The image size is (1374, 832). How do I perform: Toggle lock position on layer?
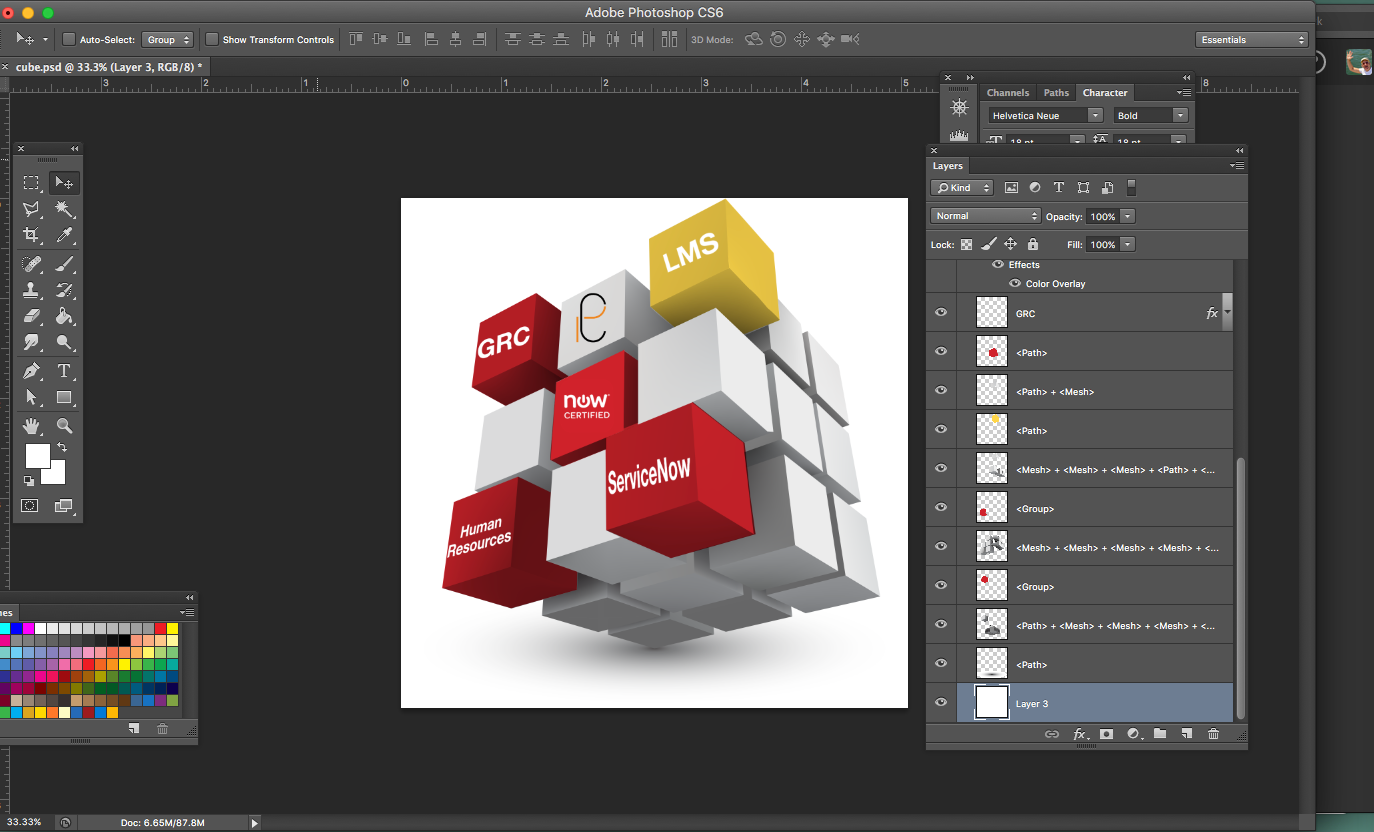1010,244
